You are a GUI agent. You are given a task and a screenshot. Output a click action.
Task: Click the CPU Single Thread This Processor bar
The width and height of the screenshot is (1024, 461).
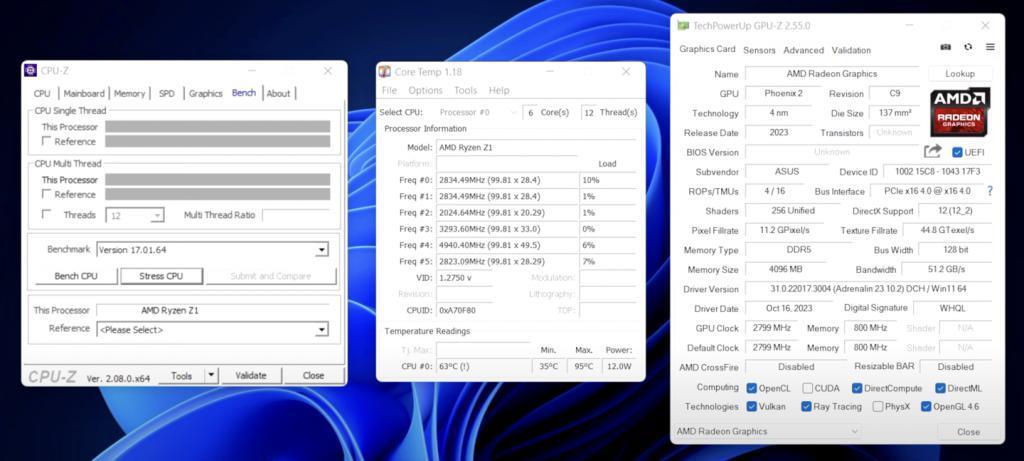coord(217,127)
